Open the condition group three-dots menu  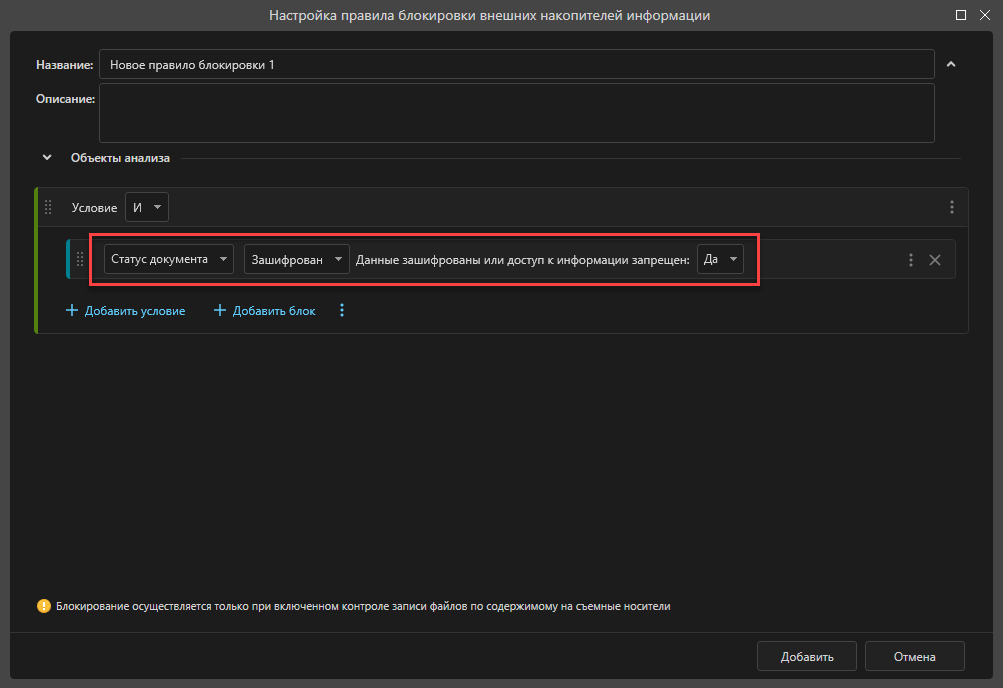click(951, 207)
